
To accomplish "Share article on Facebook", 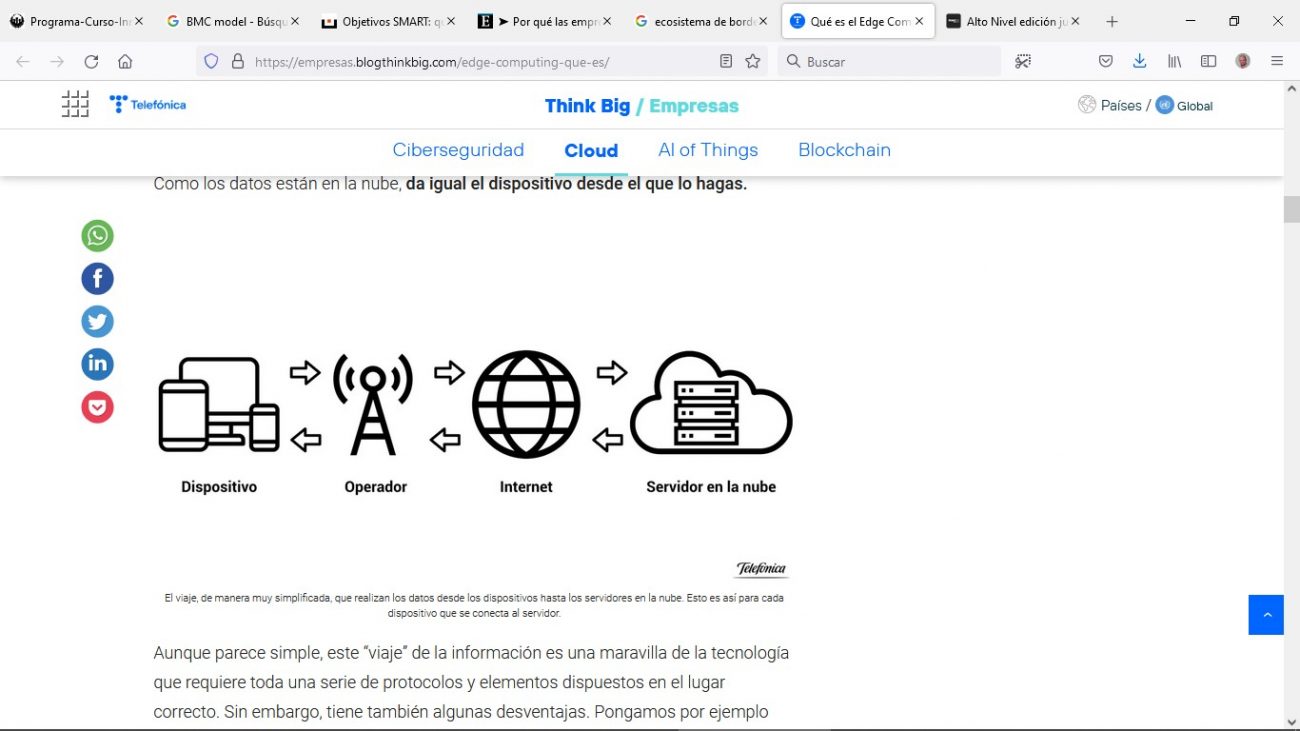I will coord(97,279).
